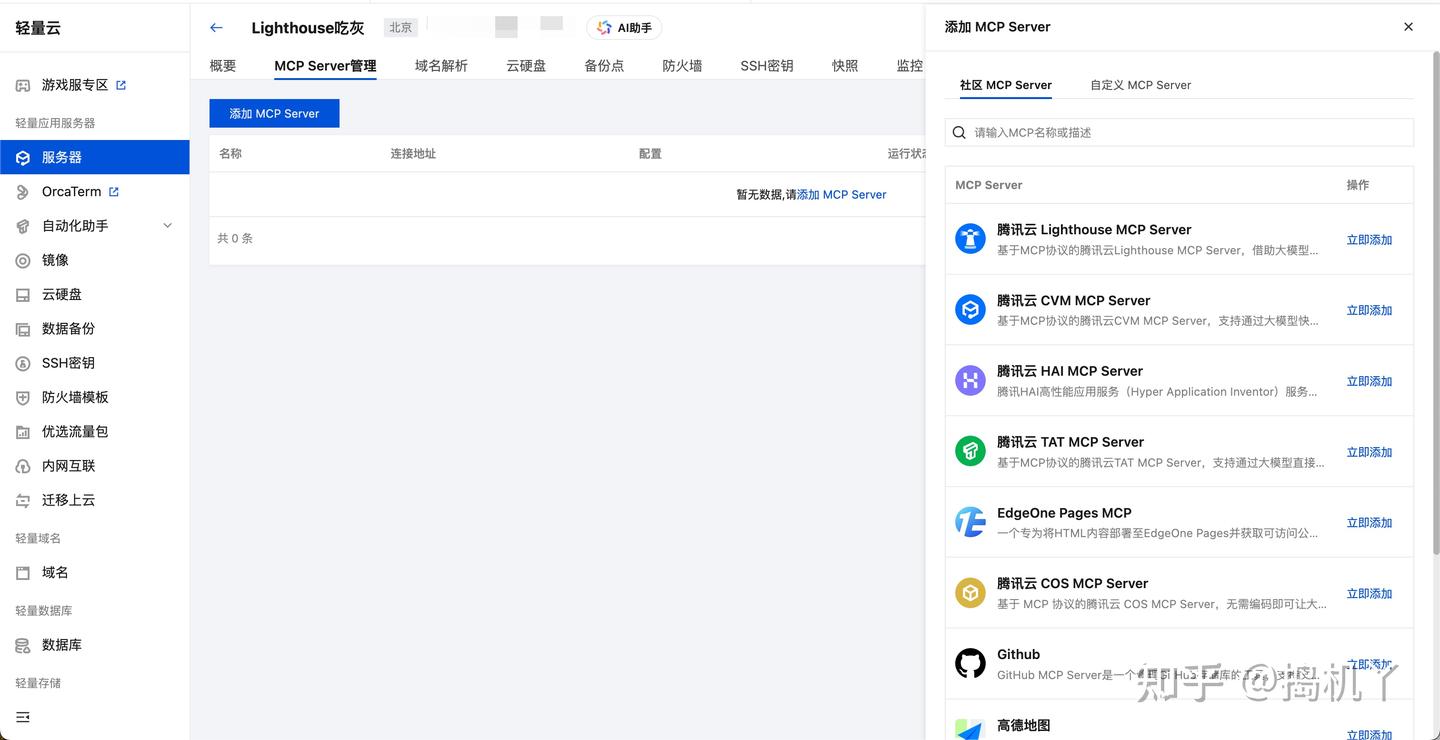
Task: Select the 社区 MCP Server tab
Action: [x=1006, y=85]
